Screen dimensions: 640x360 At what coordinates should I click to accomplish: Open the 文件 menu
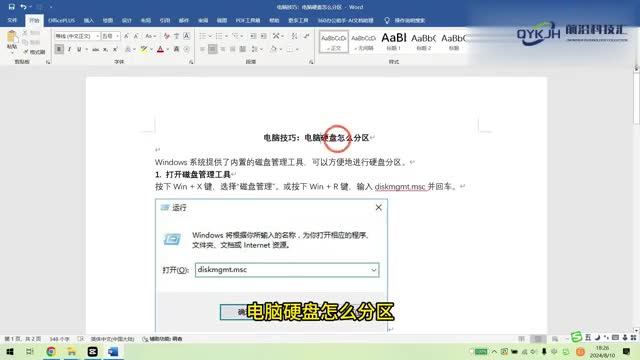pos(12,20)
